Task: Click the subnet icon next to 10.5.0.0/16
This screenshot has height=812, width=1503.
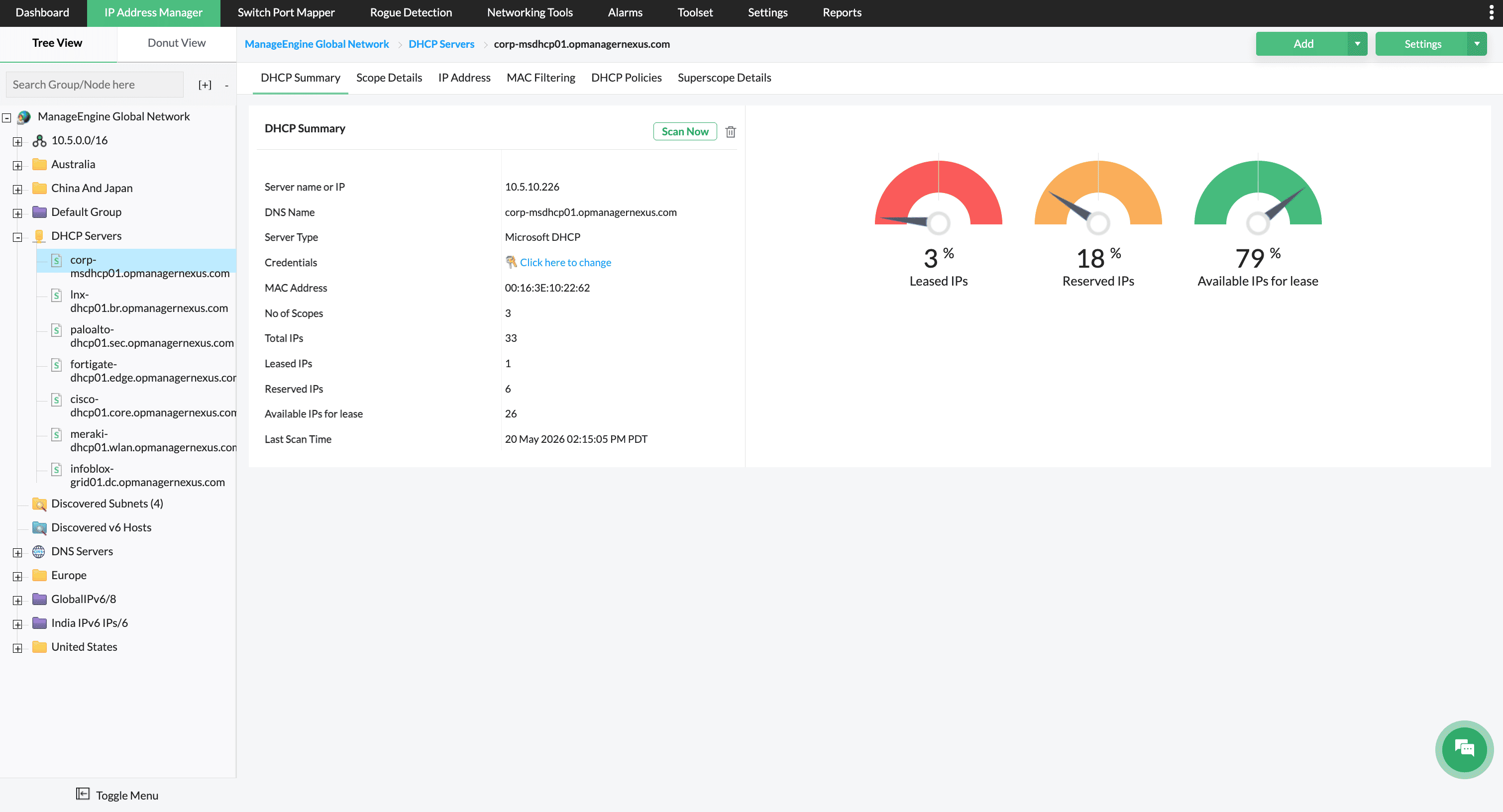Action: (x=39, y=141)
